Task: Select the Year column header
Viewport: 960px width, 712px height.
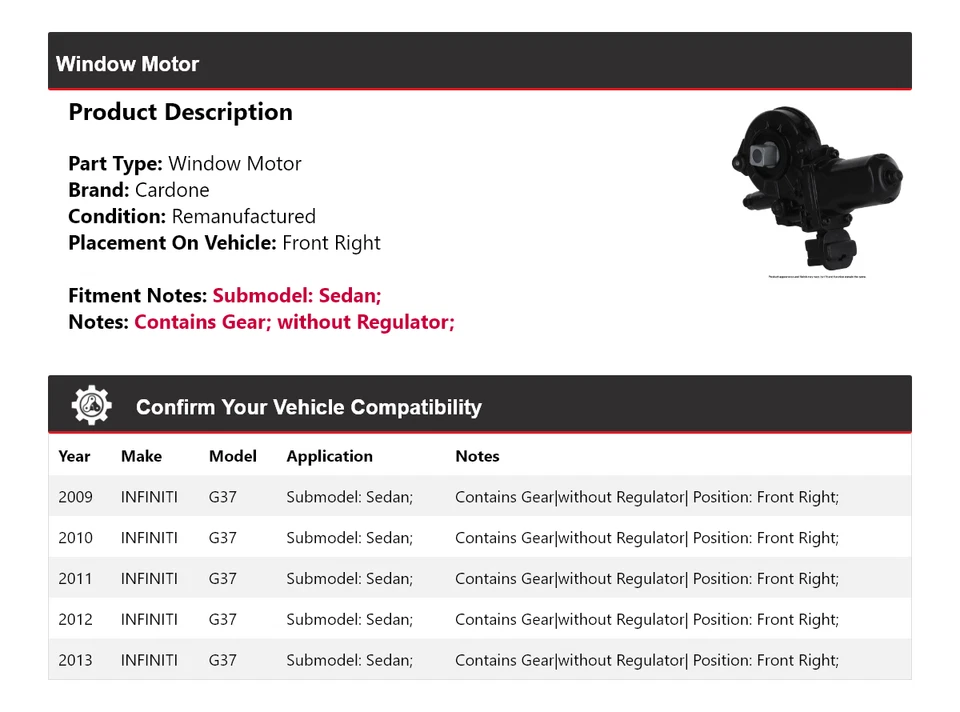Action: [x=74, y=456]
